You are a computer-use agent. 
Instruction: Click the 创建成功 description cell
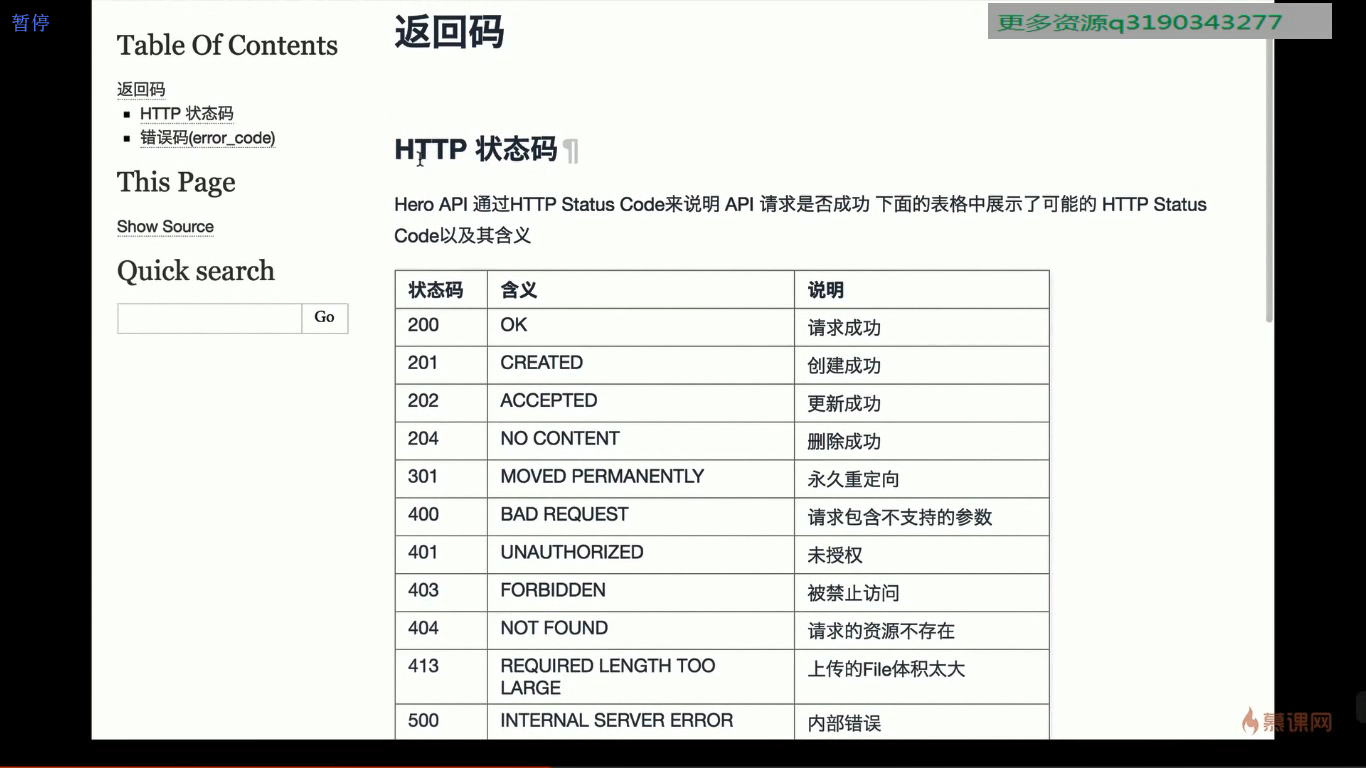pos(922,365)
